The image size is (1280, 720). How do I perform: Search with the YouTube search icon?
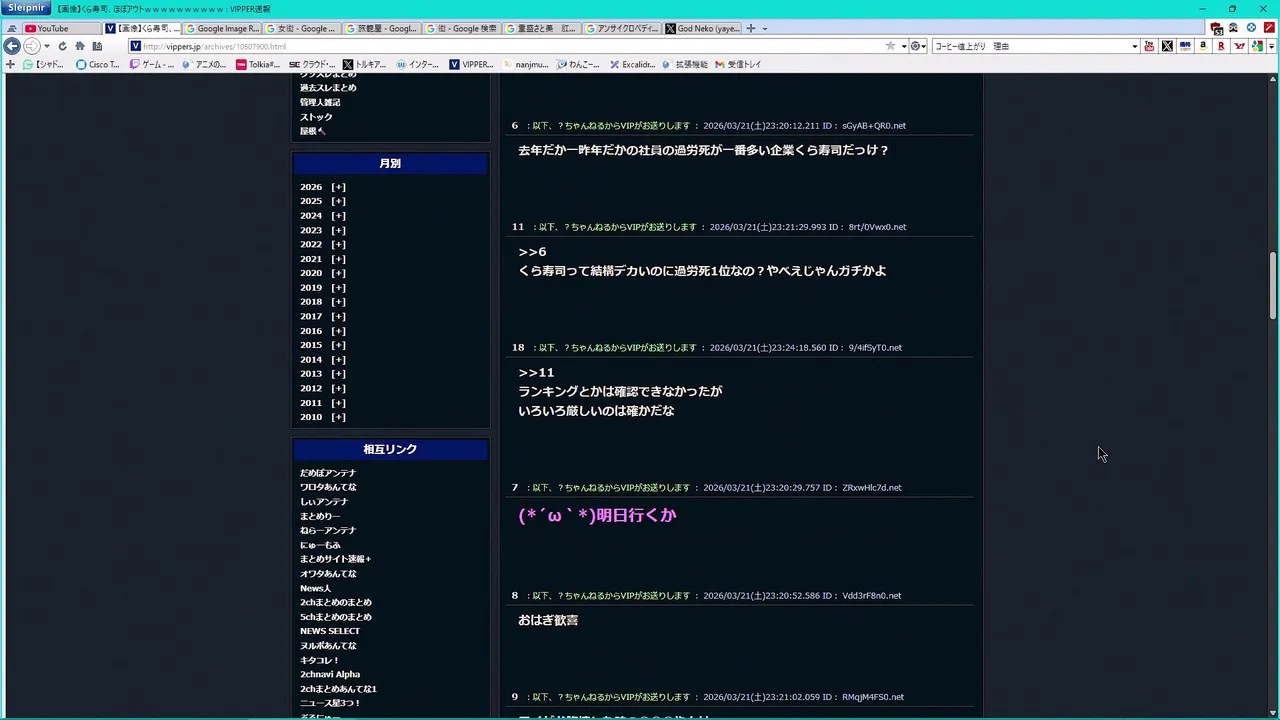(x=1149, y=46)
